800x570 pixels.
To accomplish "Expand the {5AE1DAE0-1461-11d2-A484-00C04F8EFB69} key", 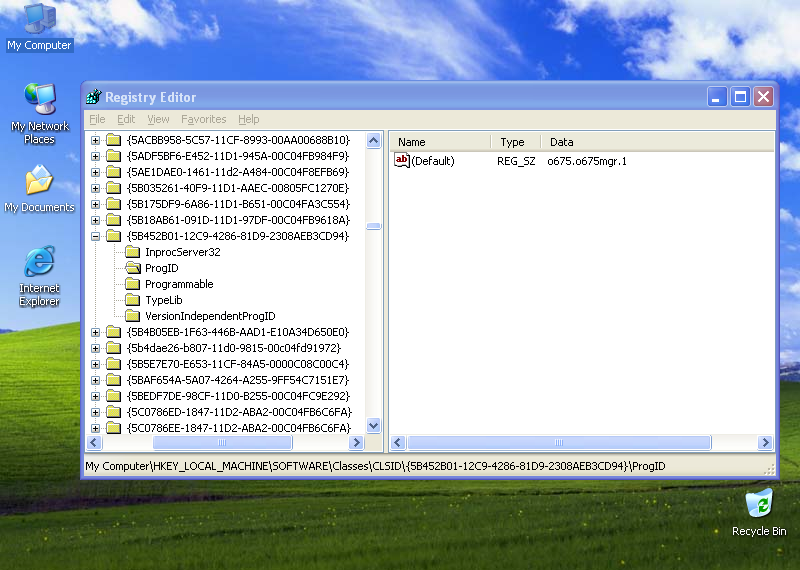I will (95, 172).
